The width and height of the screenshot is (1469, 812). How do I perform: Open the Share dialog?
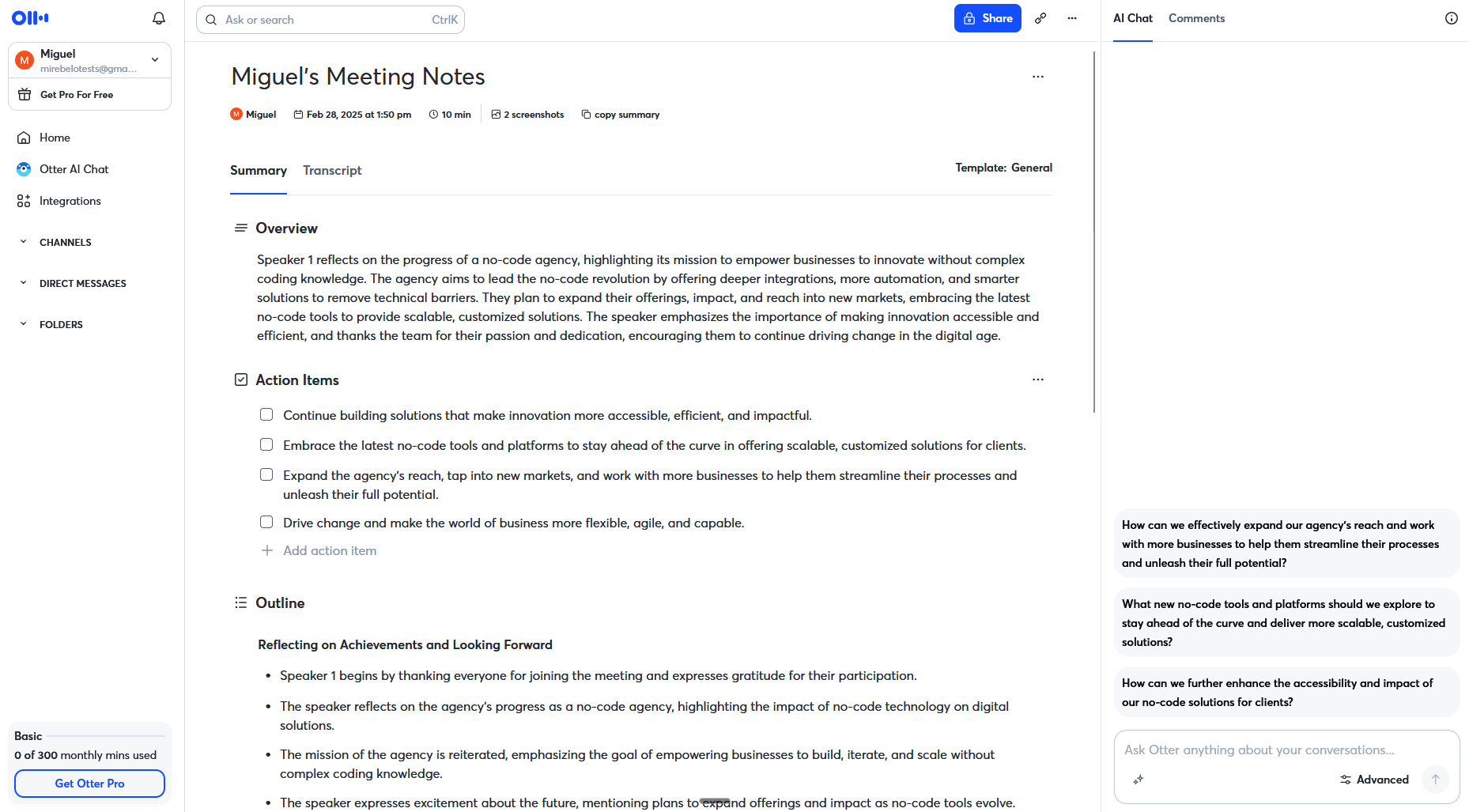coord(987,17)
